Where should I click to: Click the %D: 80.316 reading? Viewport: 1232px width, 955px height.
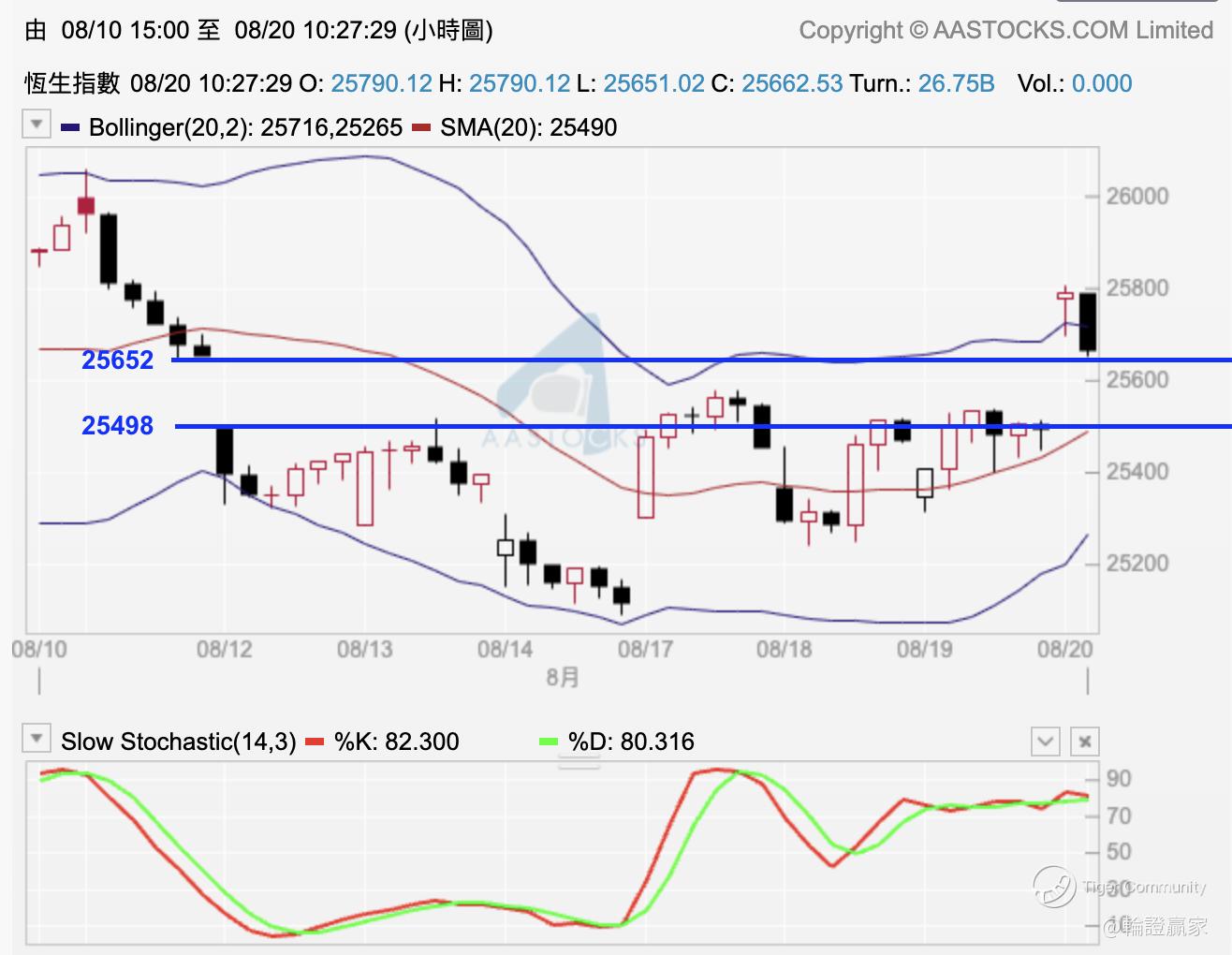click(631, 742)
